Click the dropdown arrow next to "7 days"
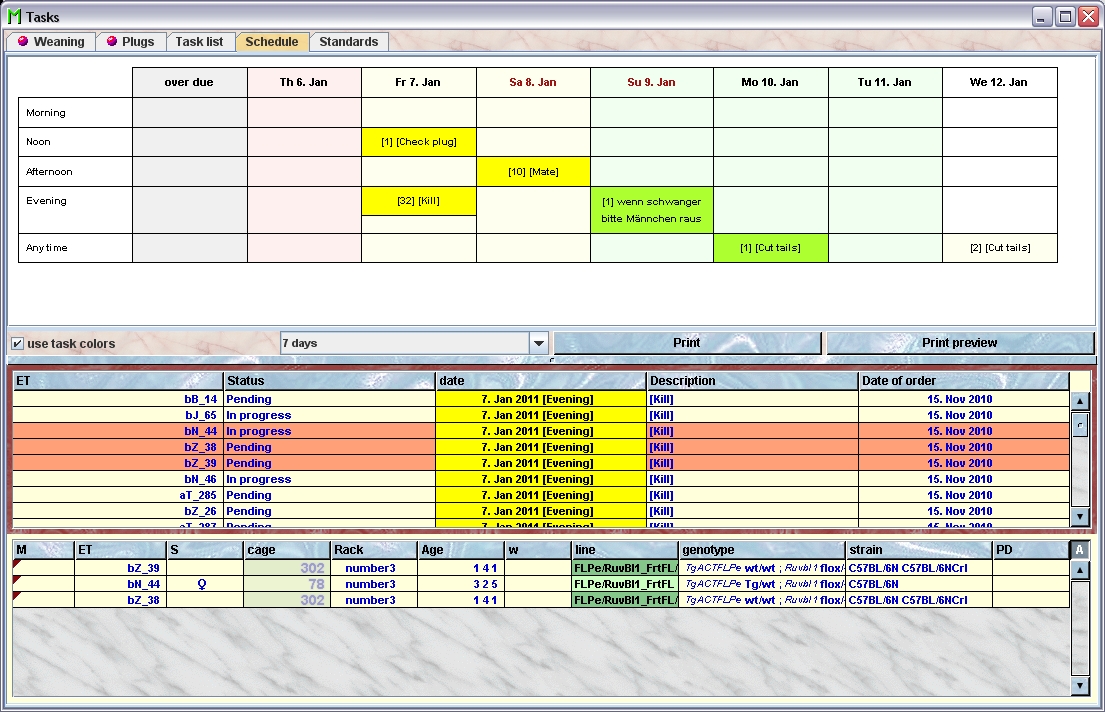The height and width of the screenshot is (712, 1105). (539, 343)
